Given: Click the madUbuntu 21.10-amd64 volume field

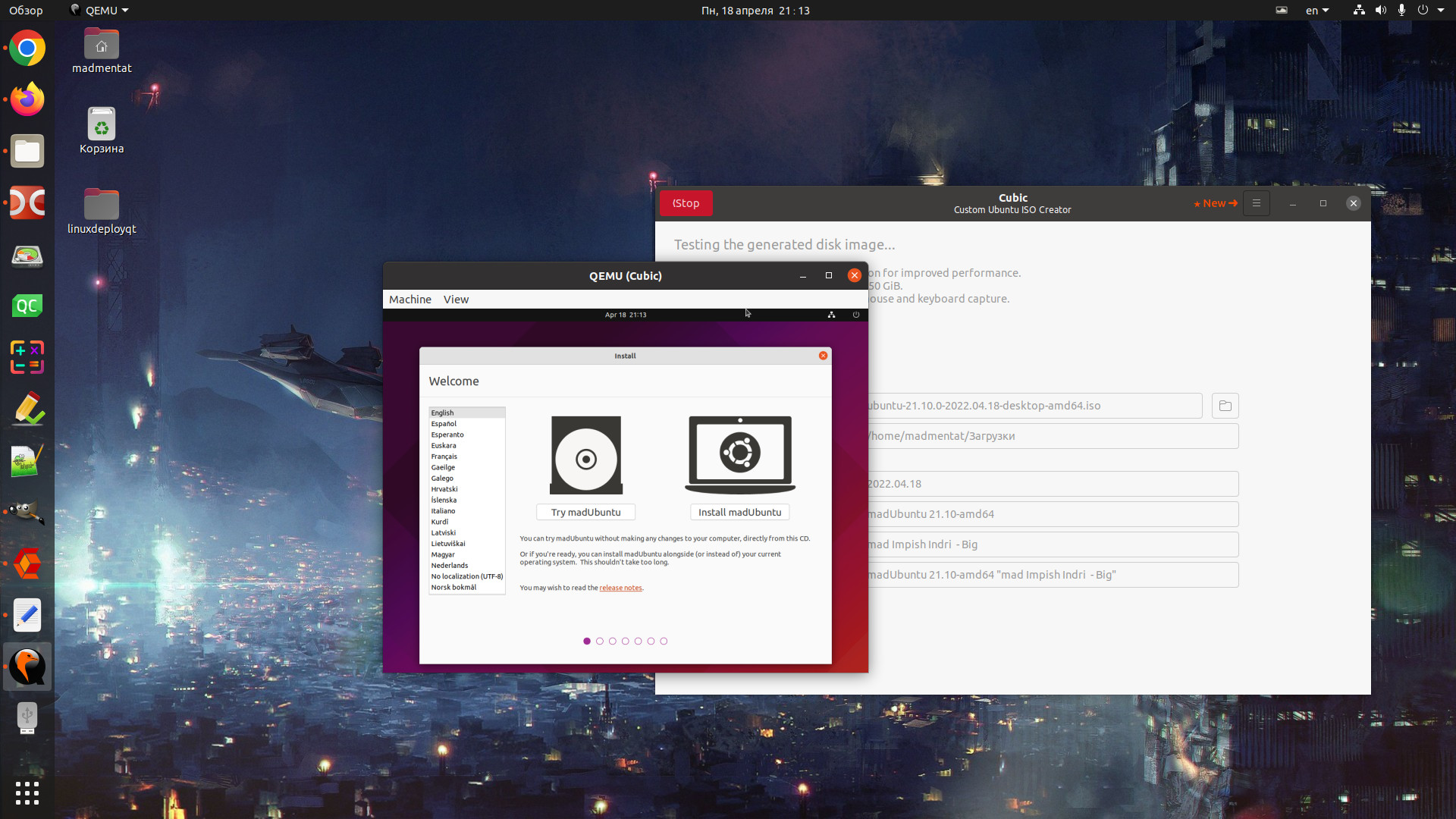Looking at the screenshot, I should (x=1053, y=514).
